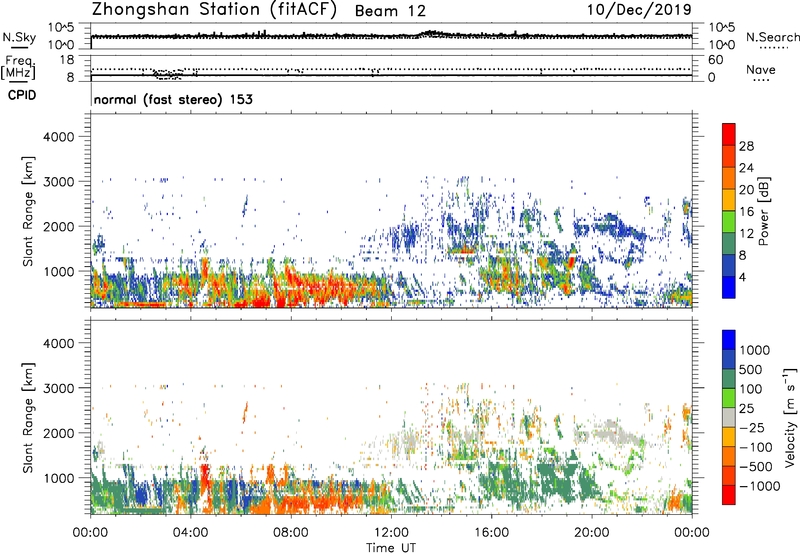Click the 'Time UT' axis title
The image size is (800, 554).
(x=391, y=548)
